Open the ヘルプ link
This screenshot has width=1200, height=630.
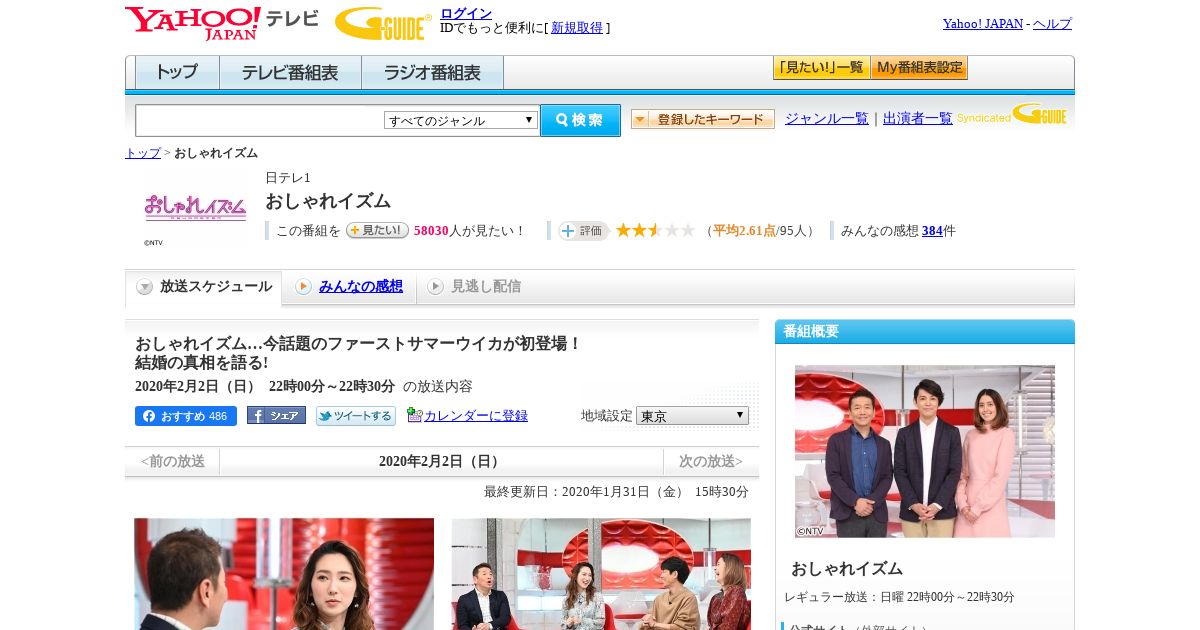coord(1052,24)
